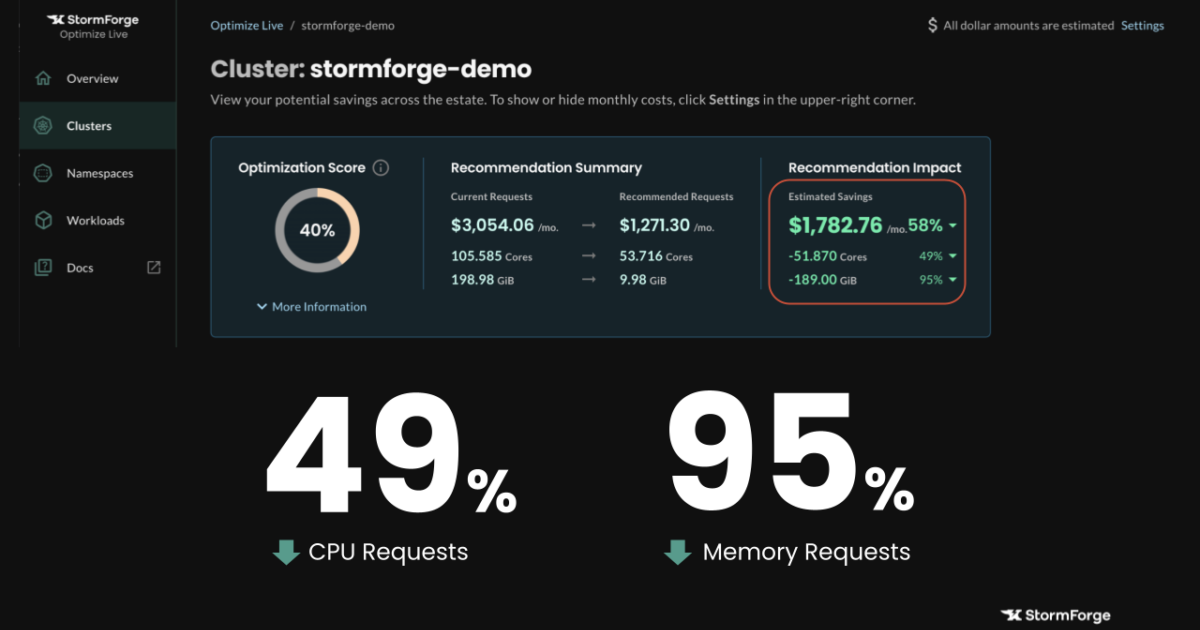
Task: Click the Docs external-link icon
Action: pyautogui.click(x=153, y=267)
